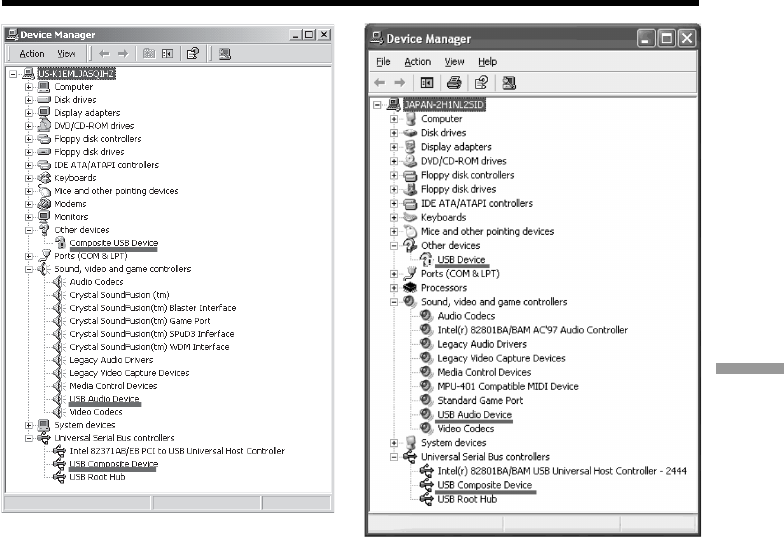Click Properties icon in right Device Manager toolbar
Image resolution: width=784 pixels, height=537 pixels.
tap(481, 82)
